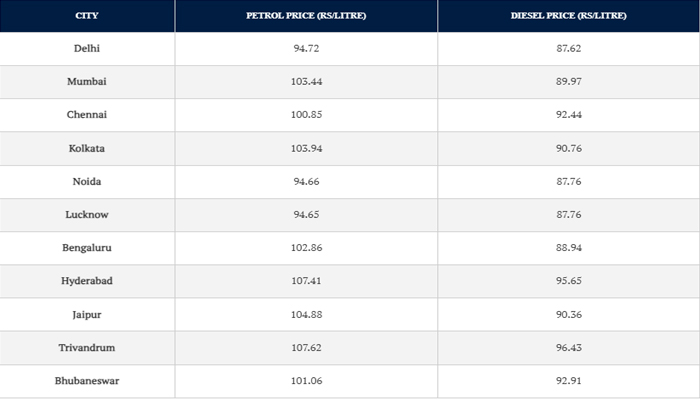
Task: Select the Jaipur city cell
Action: tap(87, 314)
